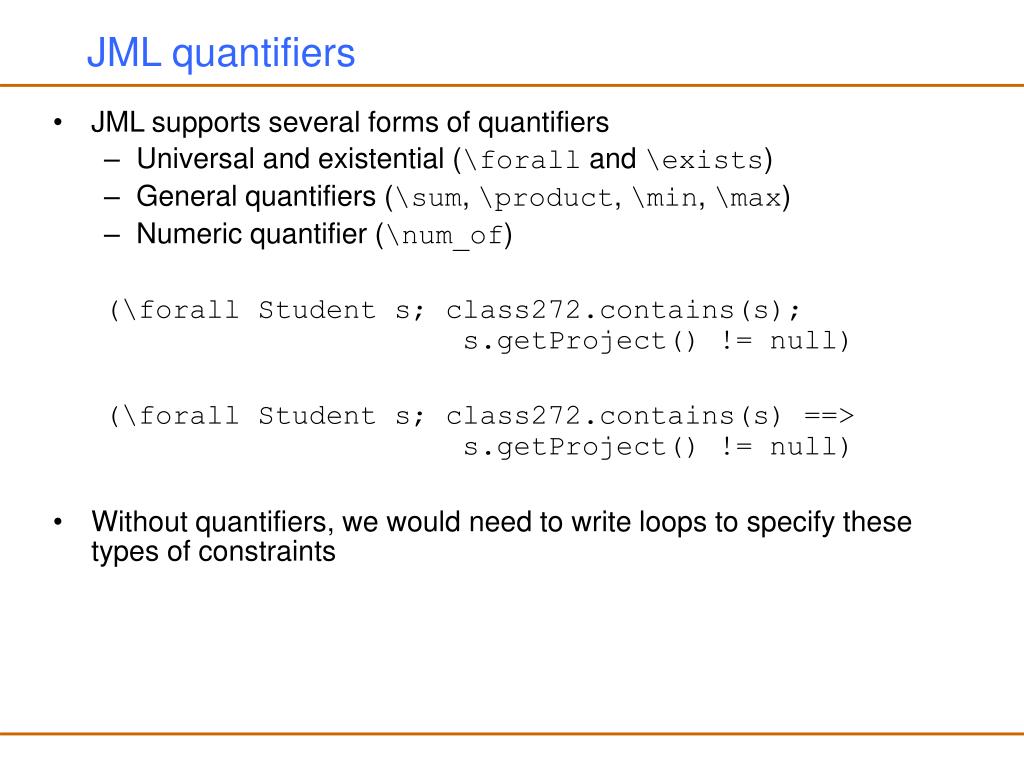1024x768 pixels.
Task: Click the 'types of constraints' text line
Action: click(x=214, y=552)
